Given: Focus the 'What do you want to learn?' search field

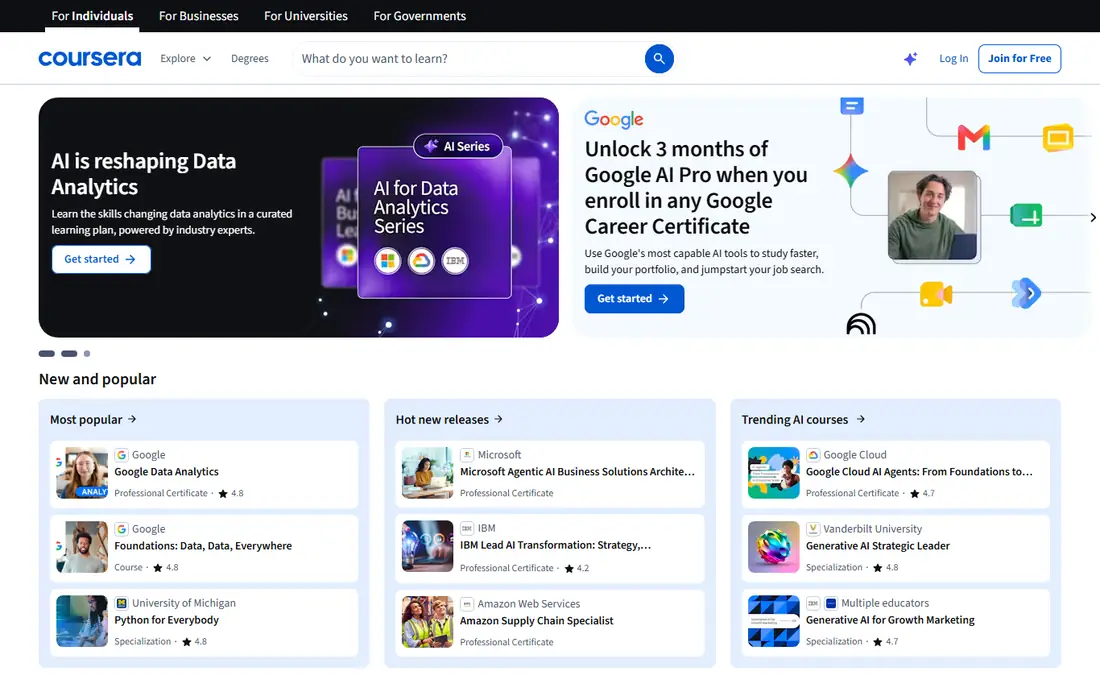Looking at the screenshot, I should (469, 59).
